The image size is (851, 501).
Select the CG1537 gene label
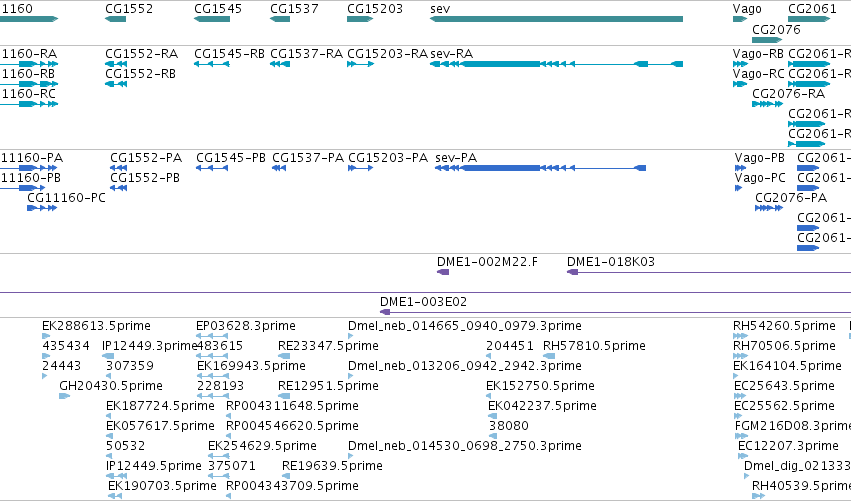click(294, 9)
